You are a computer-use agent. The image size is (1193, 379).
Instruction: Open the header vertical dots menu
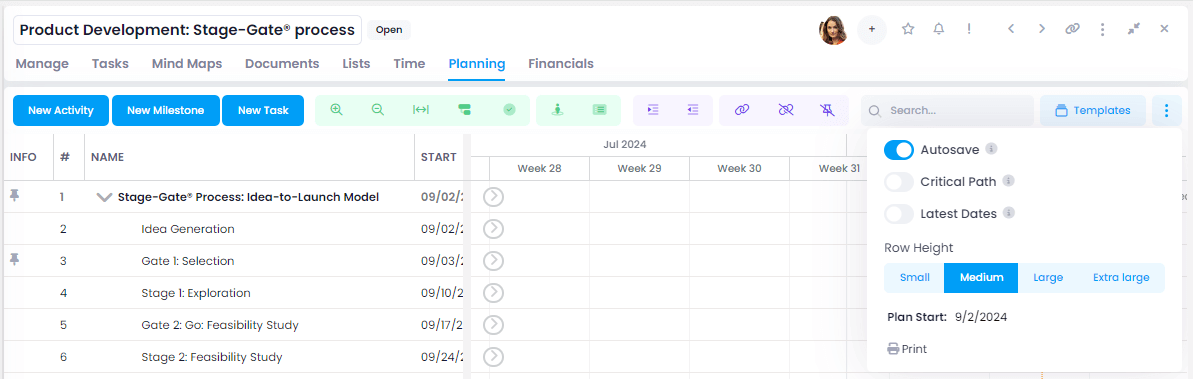[x=1102, y=29]
